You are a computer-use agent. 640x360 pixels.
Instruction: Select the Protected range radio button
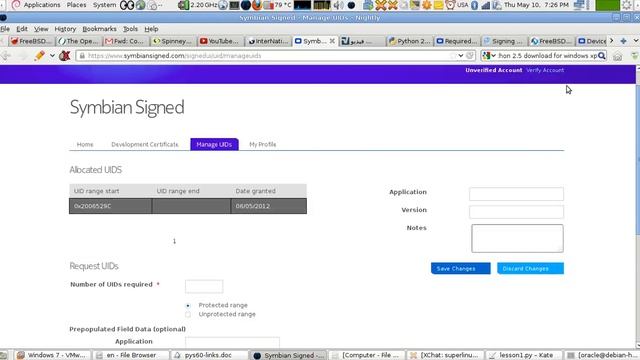click(x=188, y=305)
